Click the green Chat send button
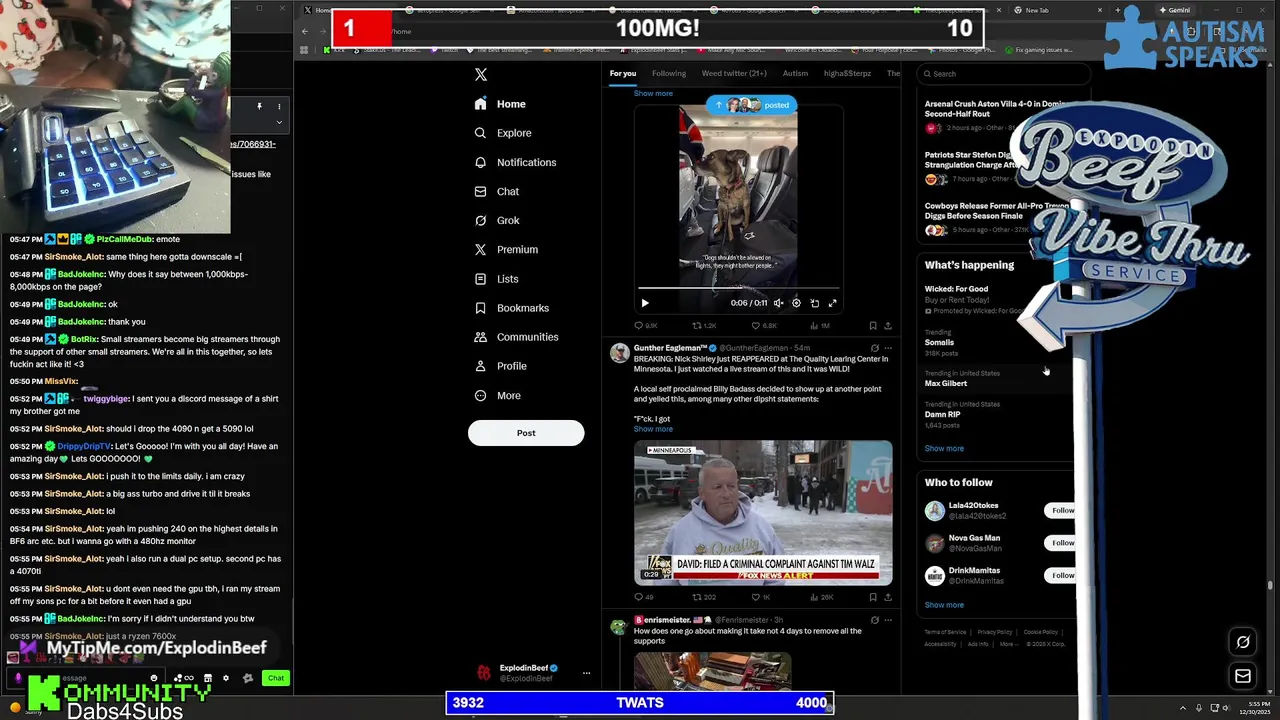Image resolution: width=1280 pixels, height=720 pixels. coord(276,678)
